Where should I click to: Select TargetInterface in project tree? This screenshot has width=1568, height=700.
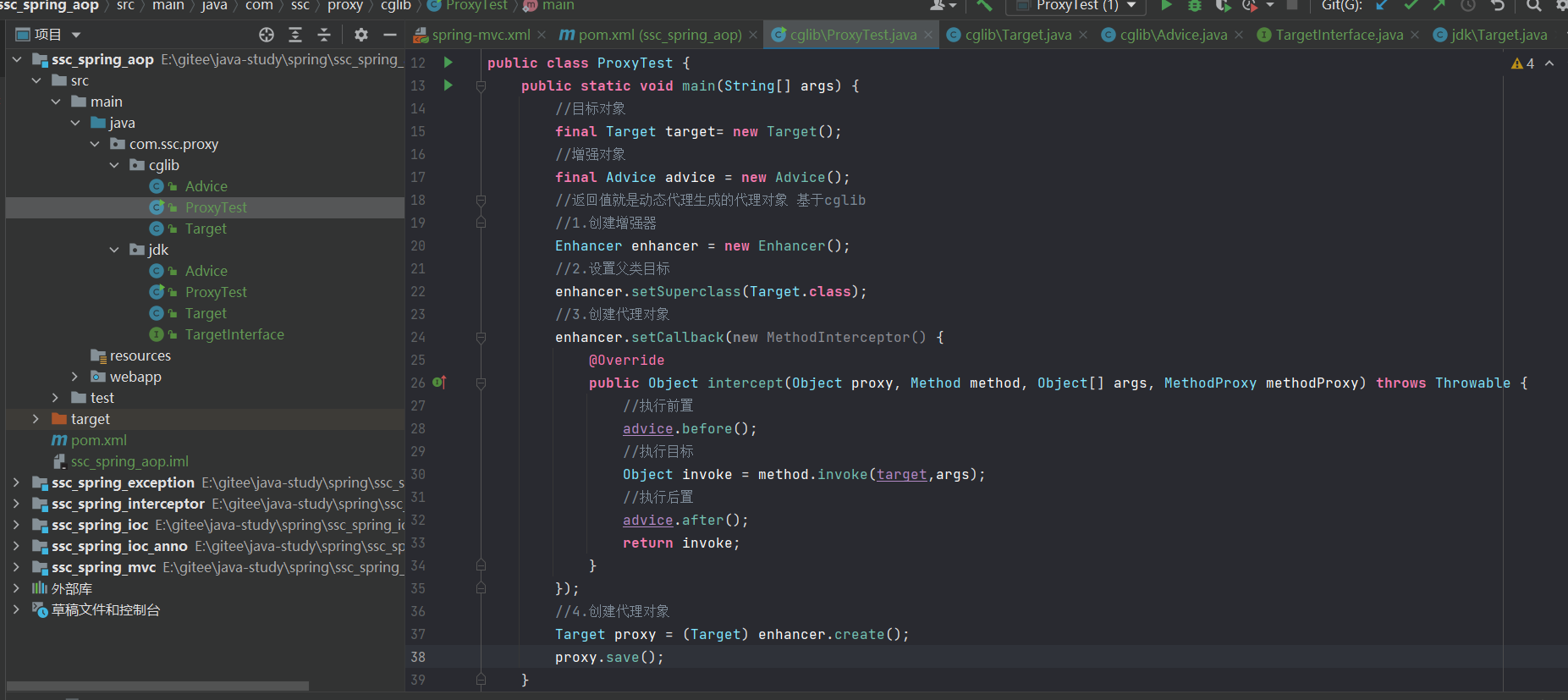coord(234,334)
